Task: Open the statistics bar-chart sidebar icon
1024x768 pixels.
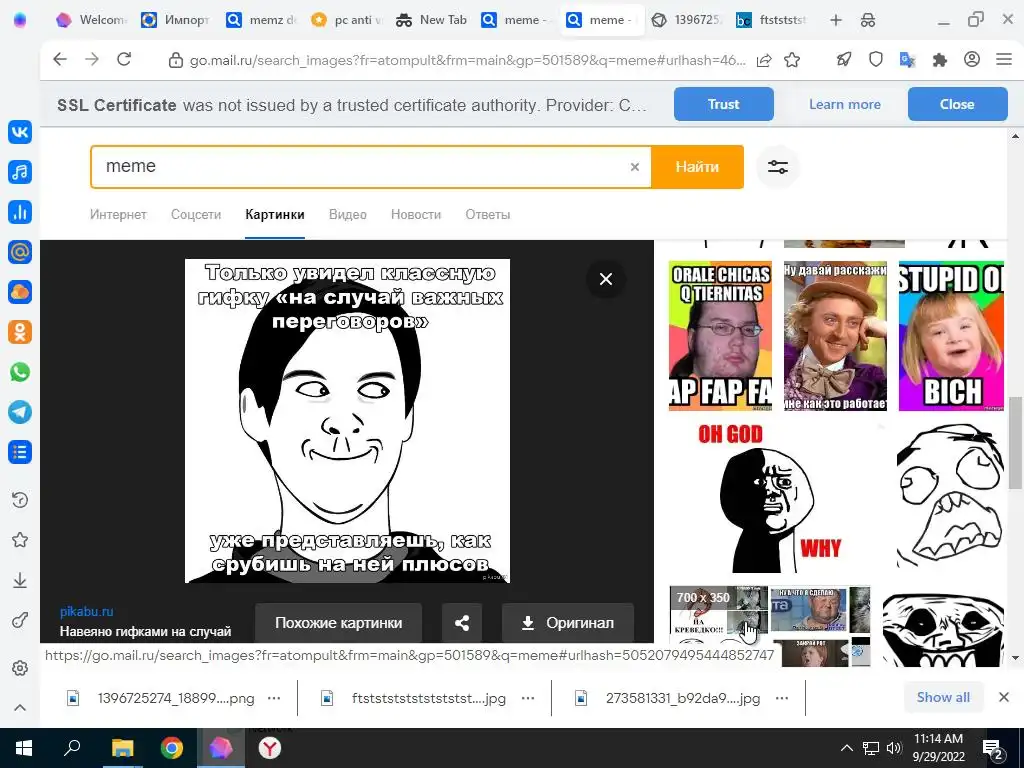Action: pyautogui.click(x=20, y=212)
